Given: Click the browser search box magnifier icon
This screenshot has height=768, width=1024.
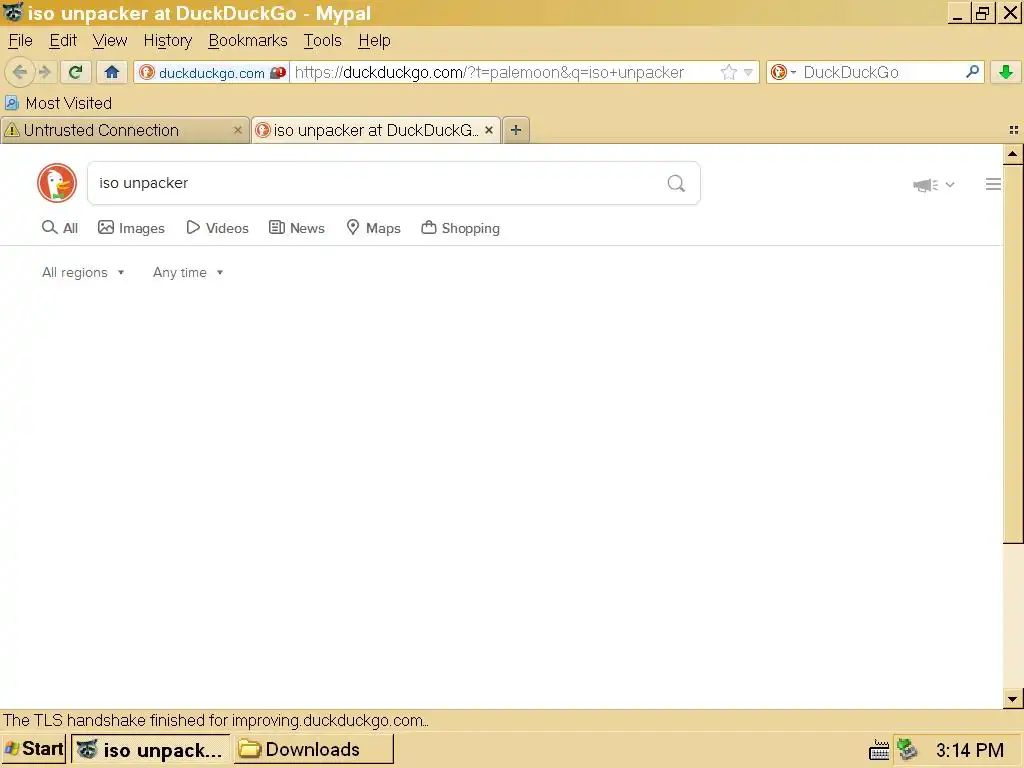Looking at the screenshot, I should point(972,72).
